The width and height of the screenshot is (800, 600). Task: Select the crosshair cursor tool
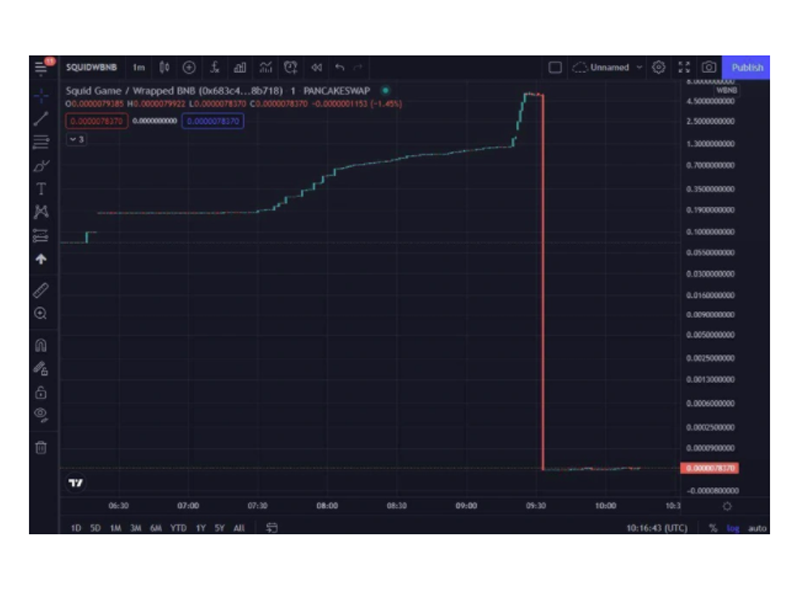pos(41,95)
